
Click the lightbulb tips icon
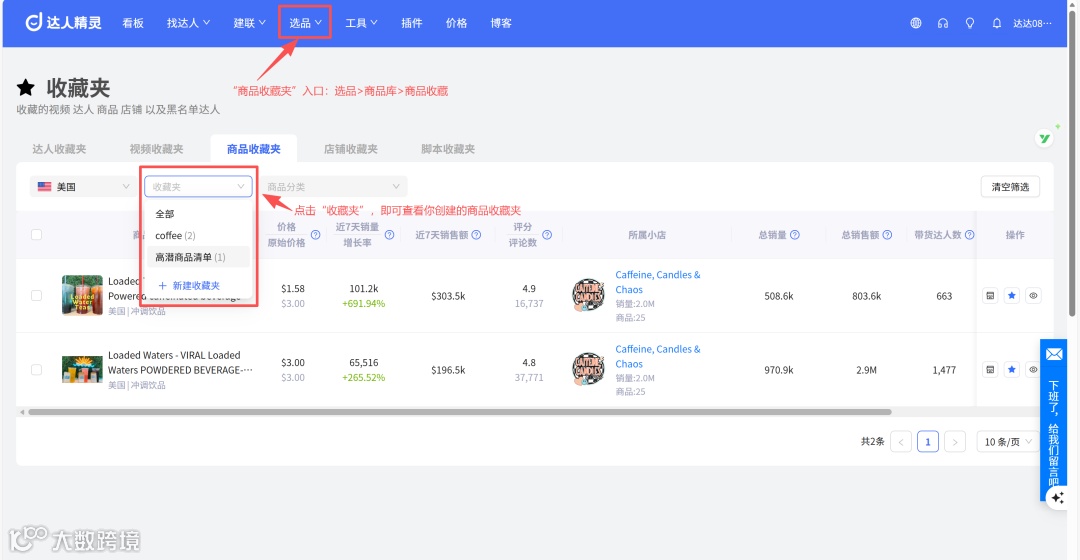coord(969,23)
